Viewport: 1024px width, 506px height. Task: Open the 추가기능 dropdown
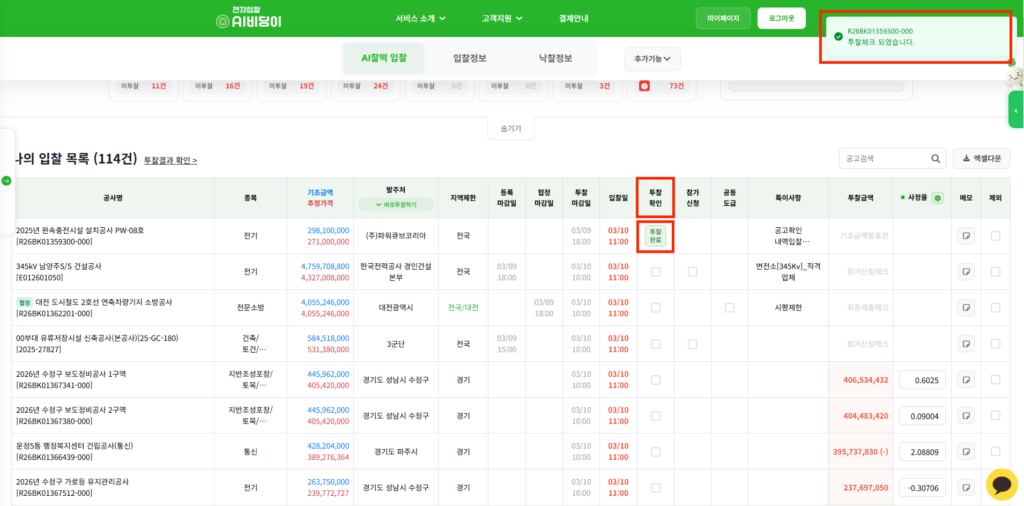tap(652, 59)
